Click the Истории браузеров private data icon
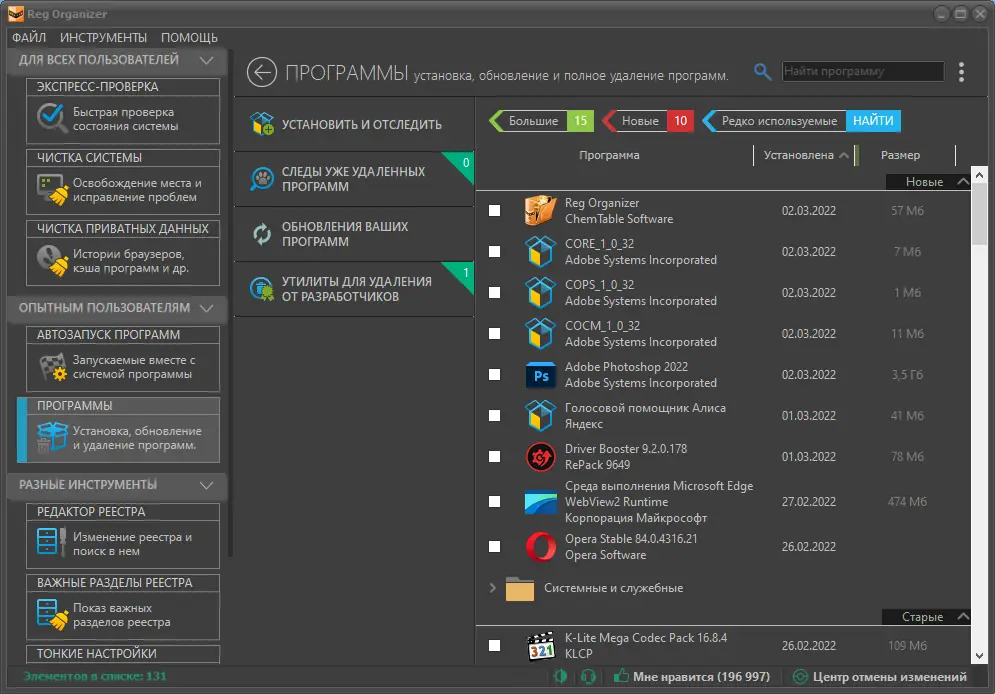This screenshot has height=694, width=995. (x=52, y=261)
